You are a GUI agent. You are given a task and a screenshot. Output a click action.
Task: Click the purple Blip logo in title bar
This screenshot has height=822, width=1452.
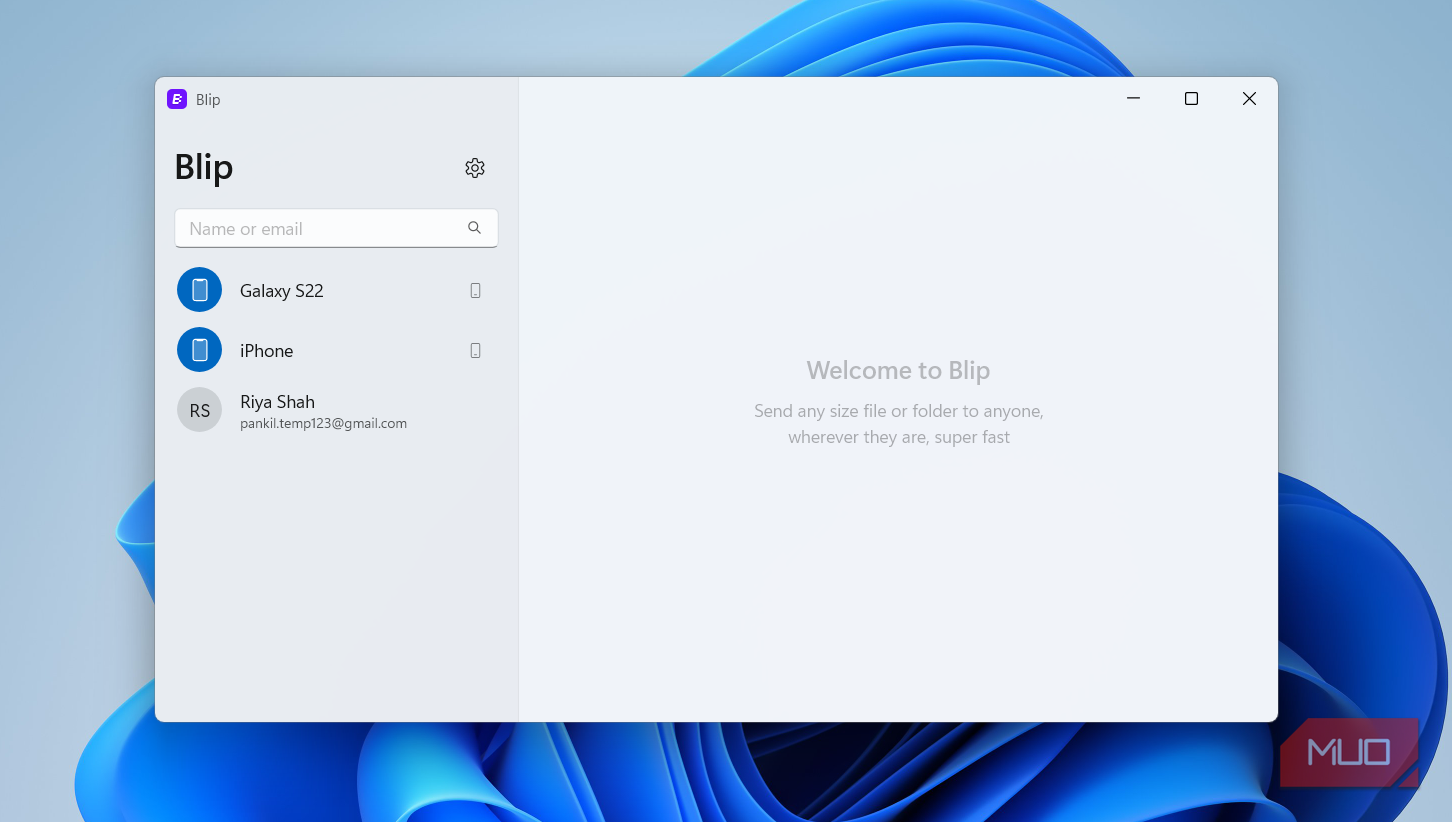click(x=177, y=99)
